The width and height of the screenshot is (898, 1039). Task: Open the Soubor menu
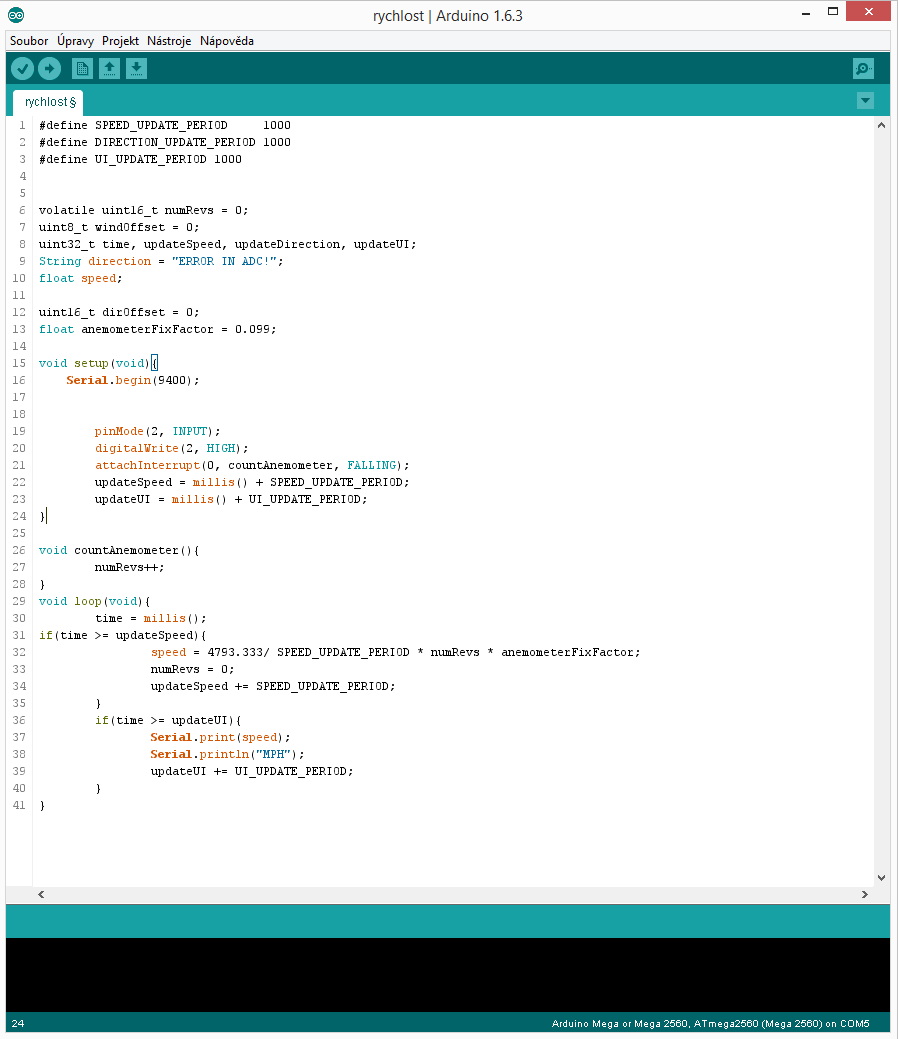tap(29, 41)
